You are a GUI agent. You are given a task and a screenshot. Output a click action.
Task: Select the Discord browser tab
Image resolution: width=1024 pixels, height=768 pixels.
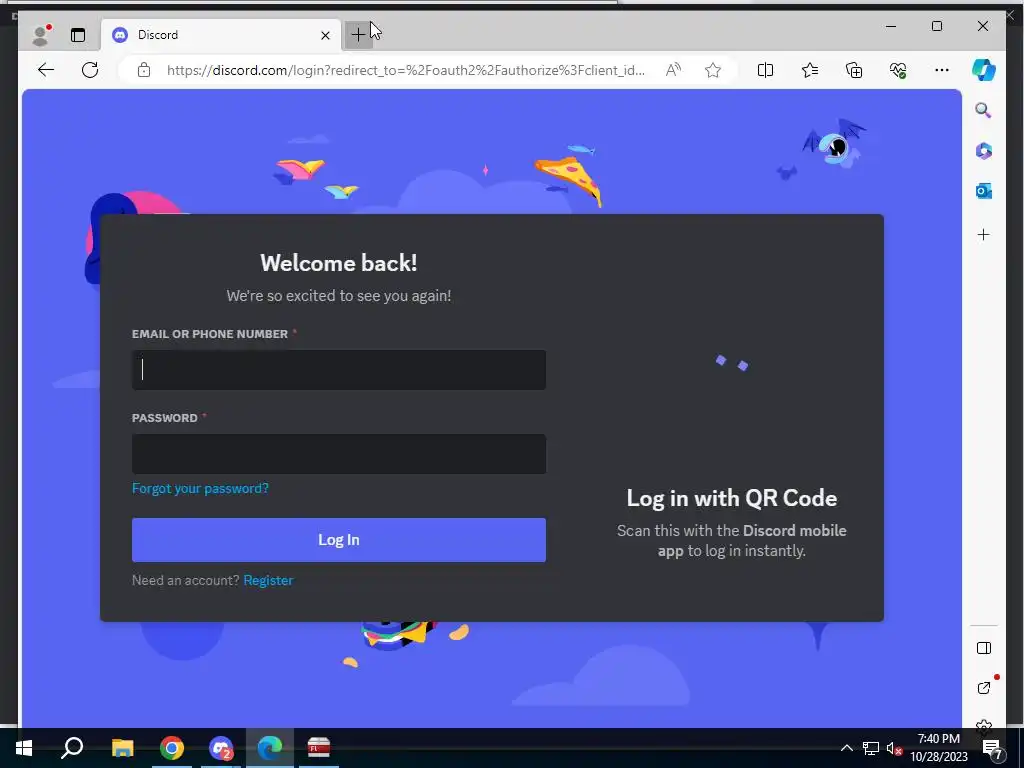click(221, 35)
